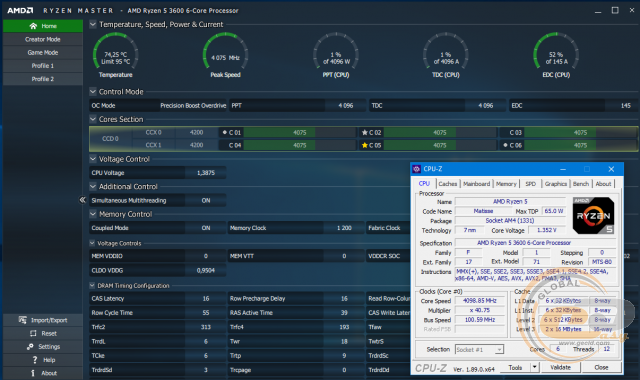Click Precision Boost Overdrive OC mode
Viewport: 640px width, 380px height.
(x=193, y=105)
